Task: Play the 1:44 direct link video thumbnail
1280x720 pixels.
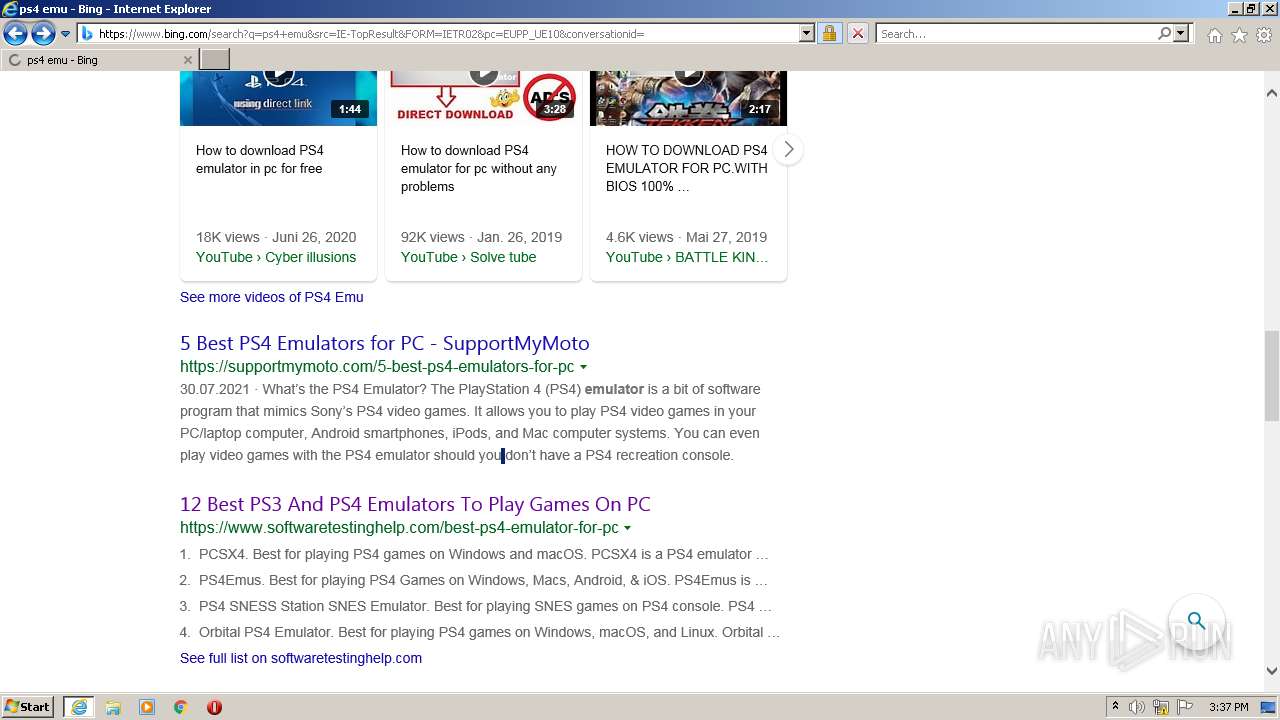Action: (x=278, y=98)
